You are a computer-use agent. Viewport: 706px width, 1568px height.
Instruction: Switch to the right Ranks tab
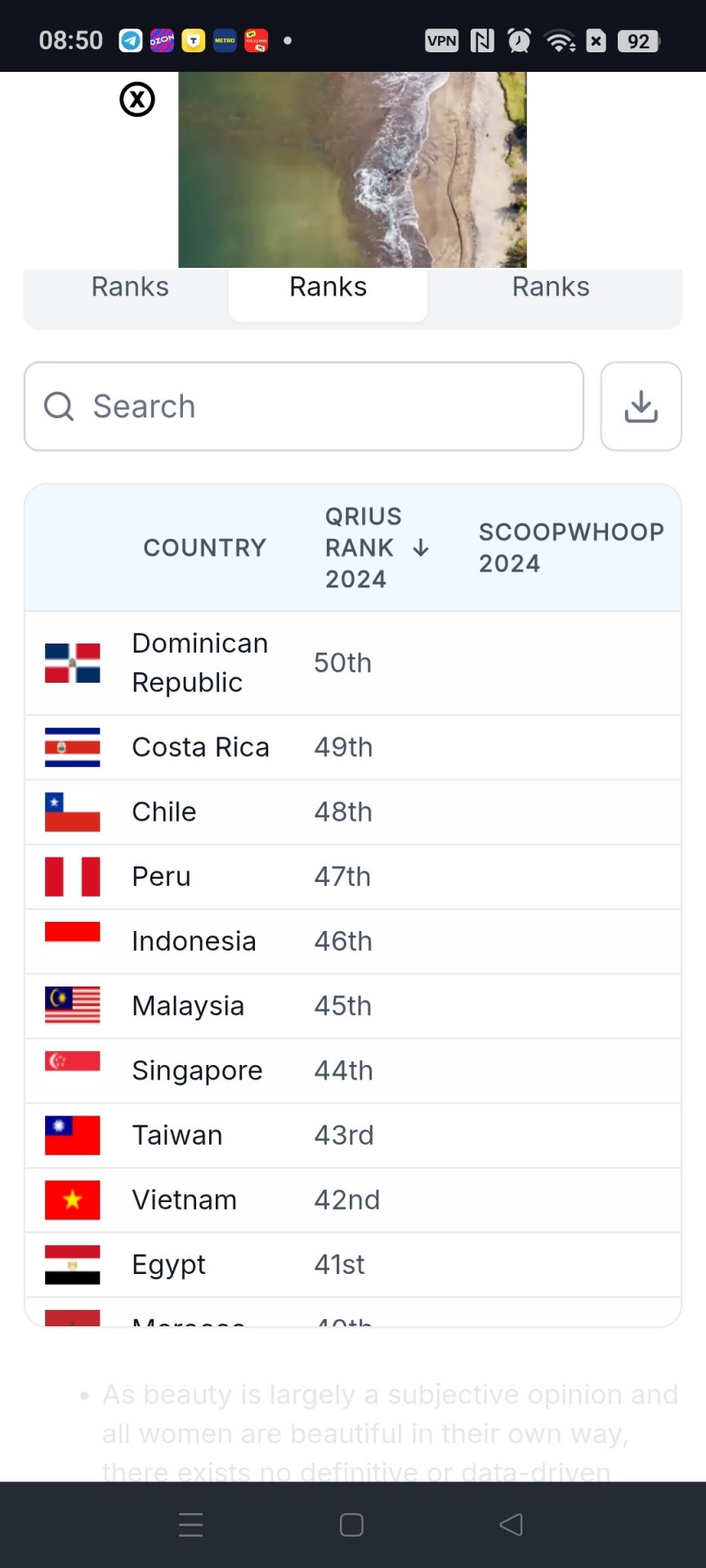(x=551, y=287)
